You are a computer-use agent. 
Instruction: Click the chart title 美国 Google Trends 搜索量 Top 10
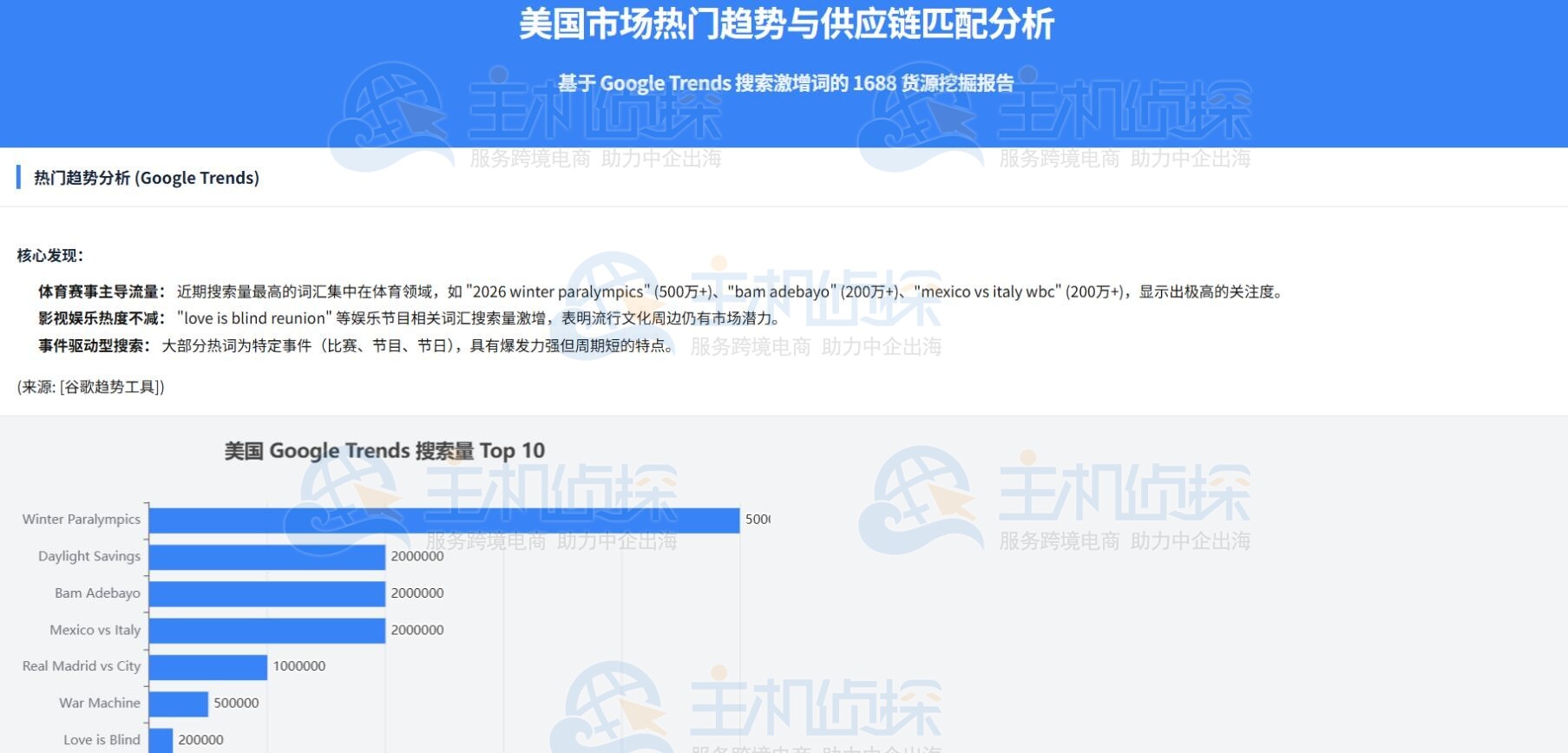[x=384, y=451]
